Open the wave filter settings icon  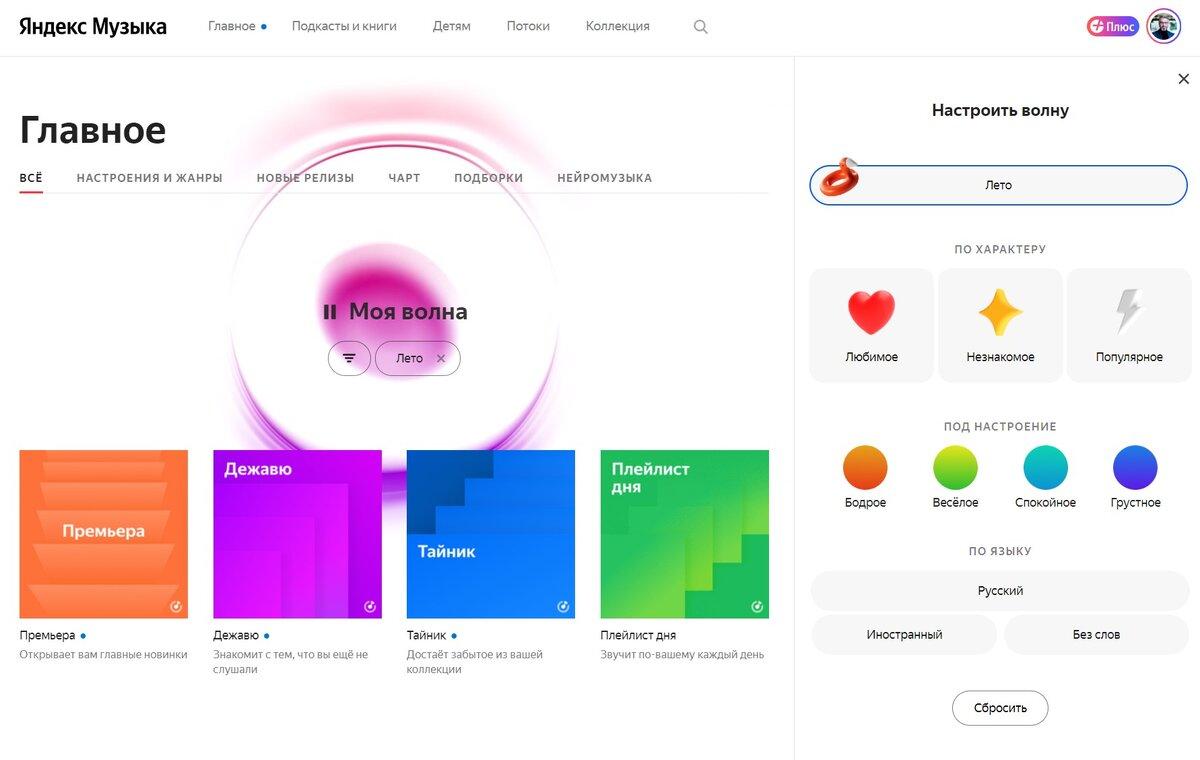[x=349, y=358]
